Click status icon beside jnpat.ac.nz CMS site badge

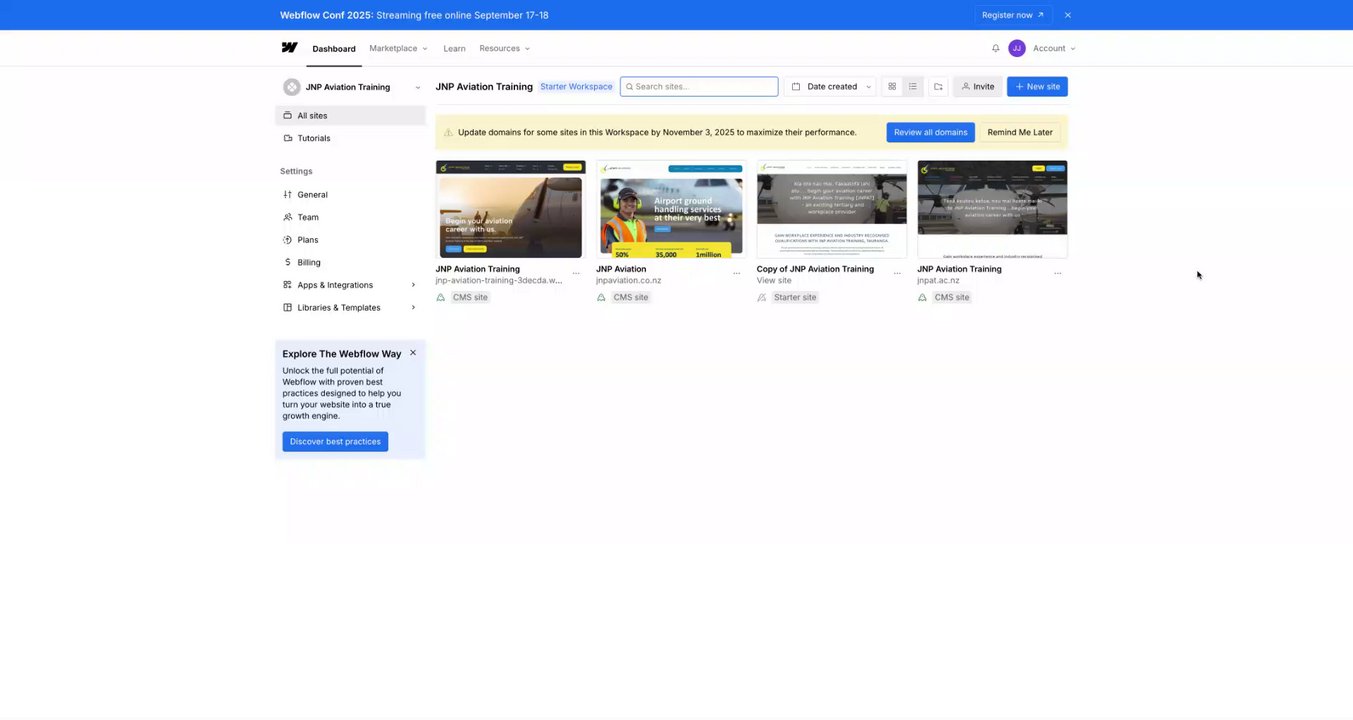(x=922, y=297)
